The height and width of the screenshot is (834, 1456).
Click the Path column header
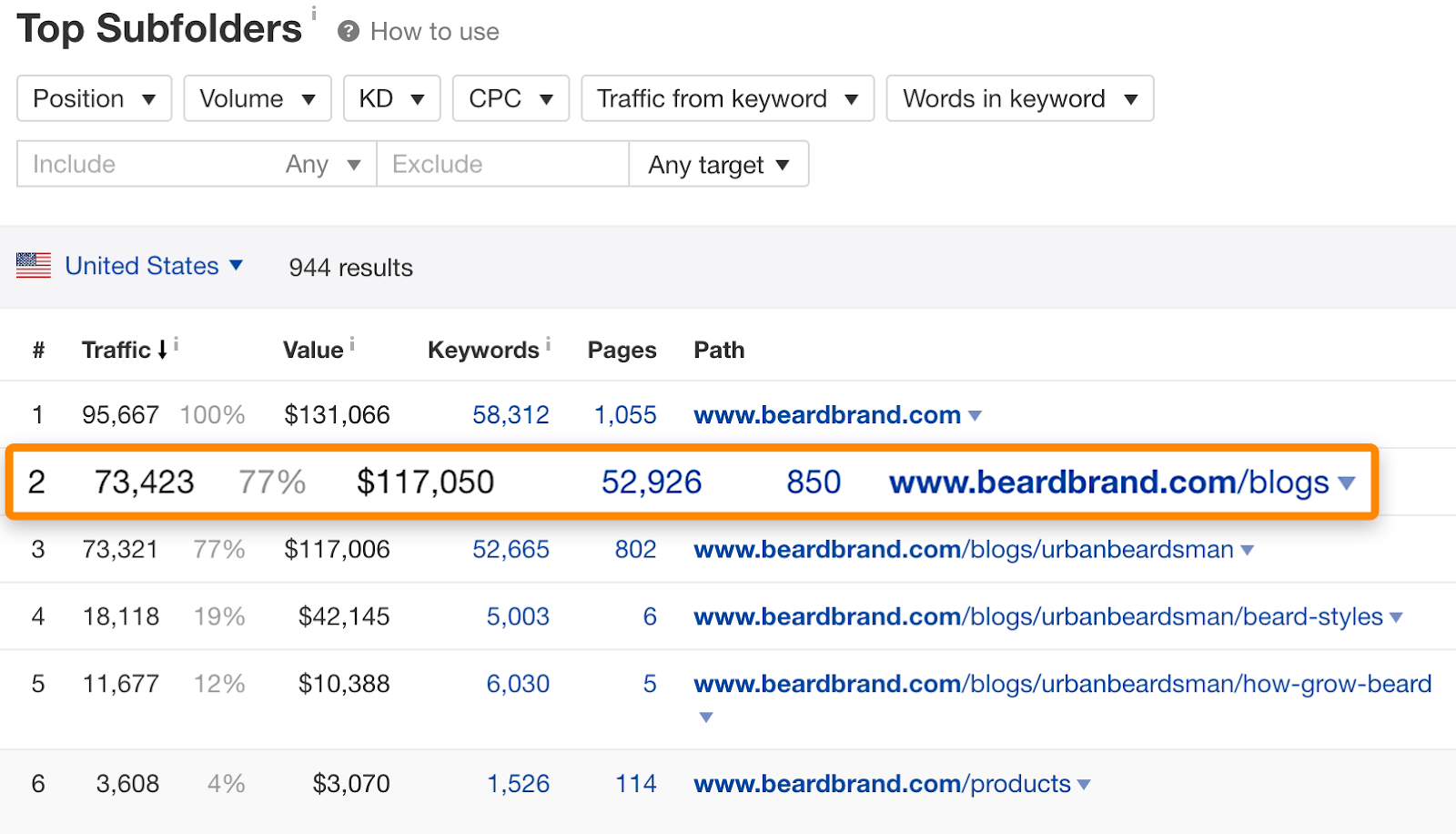719,350
